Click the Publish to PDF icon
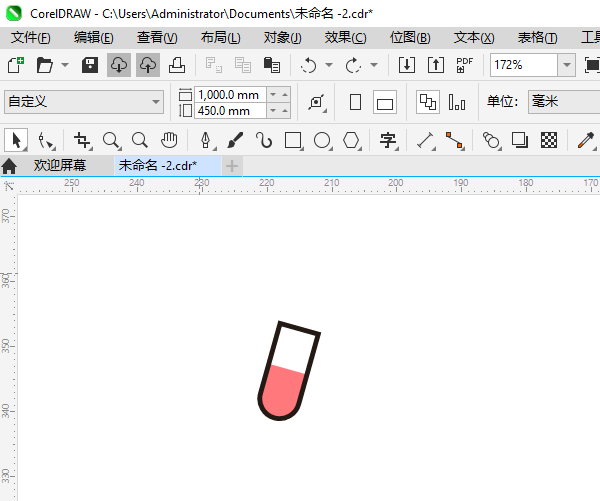The height and width of the screenshot is (501, 600). (x=465, y=65)
